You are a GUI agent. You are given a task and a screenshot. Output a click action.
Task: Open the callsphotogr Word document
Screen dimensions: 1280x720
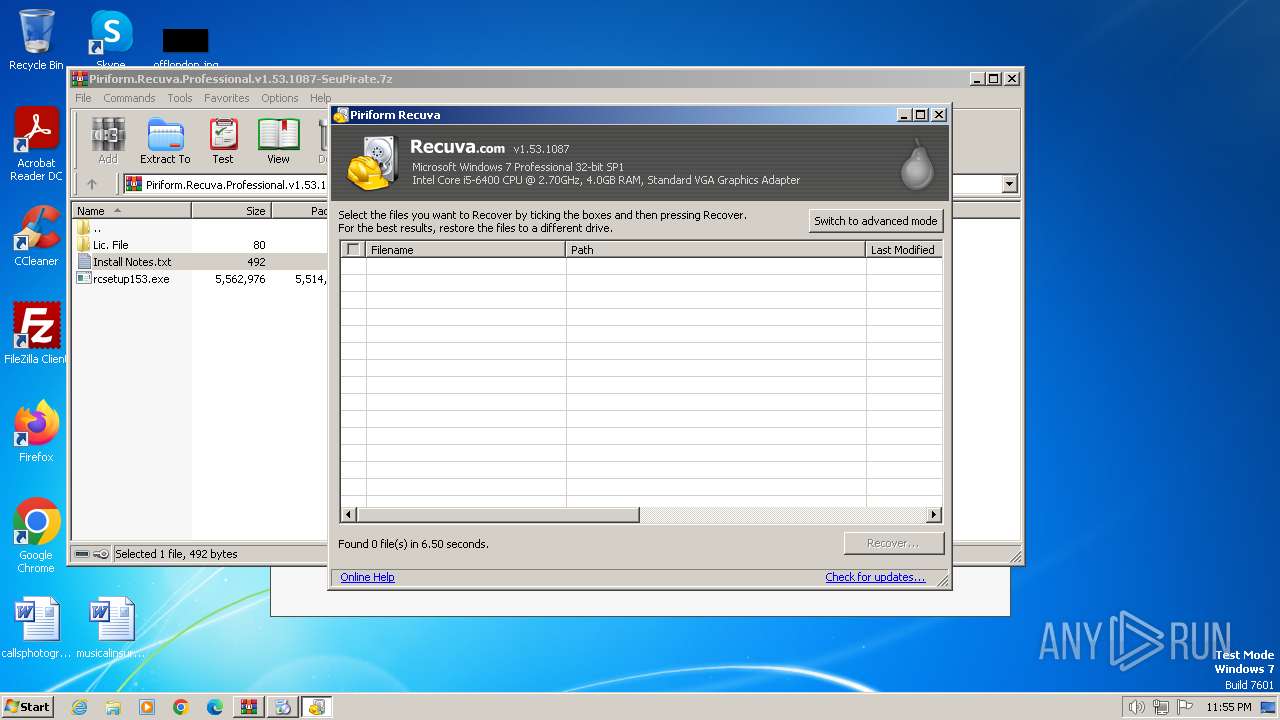[36, 628]
